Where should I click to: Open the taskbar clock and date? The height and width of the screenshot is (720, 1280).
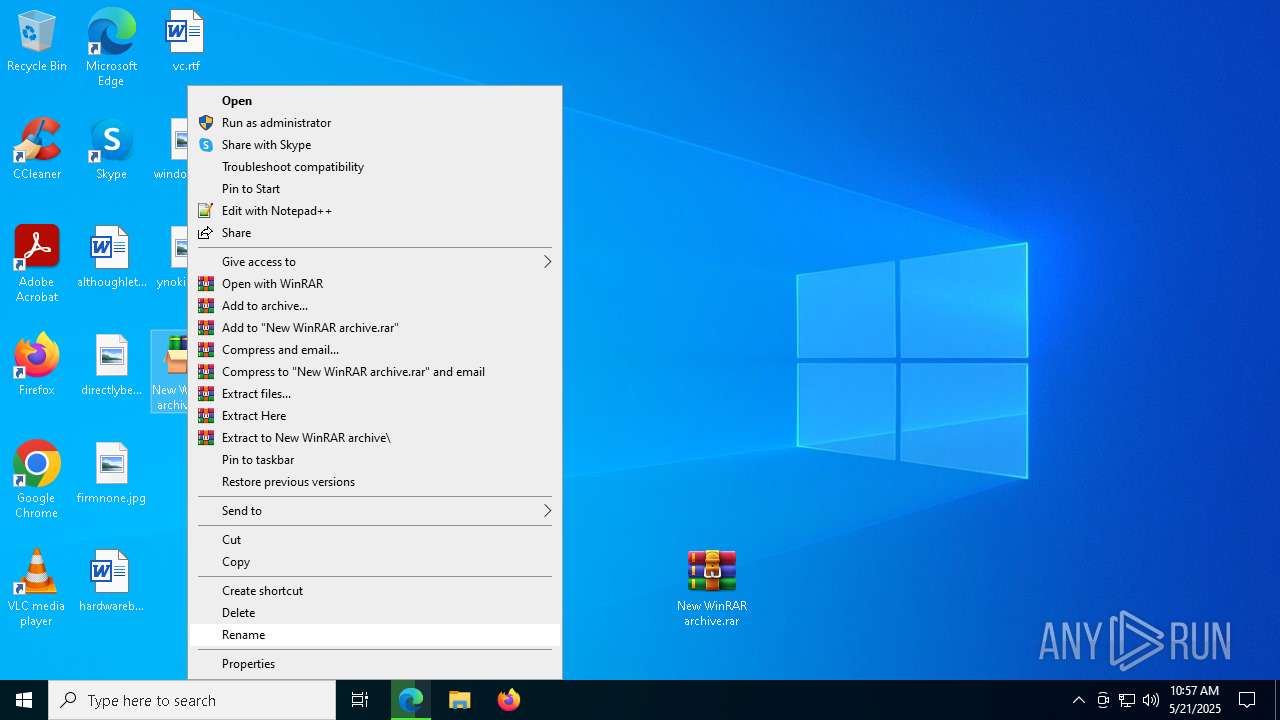(x=1195, y=700)
